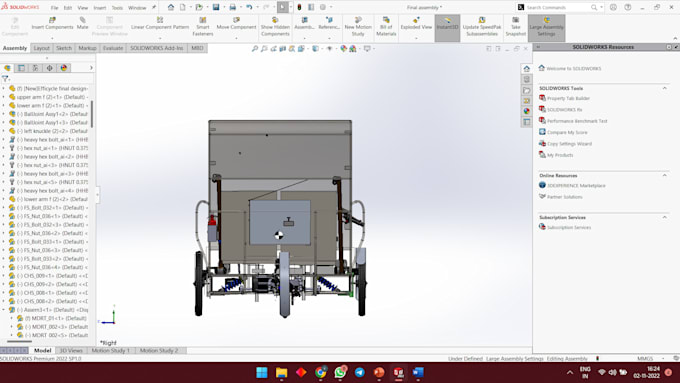
Task: Switch to the SOLIDWORKS Add-Ins tab
Action: pyautogui.click(x=157, y=48)
